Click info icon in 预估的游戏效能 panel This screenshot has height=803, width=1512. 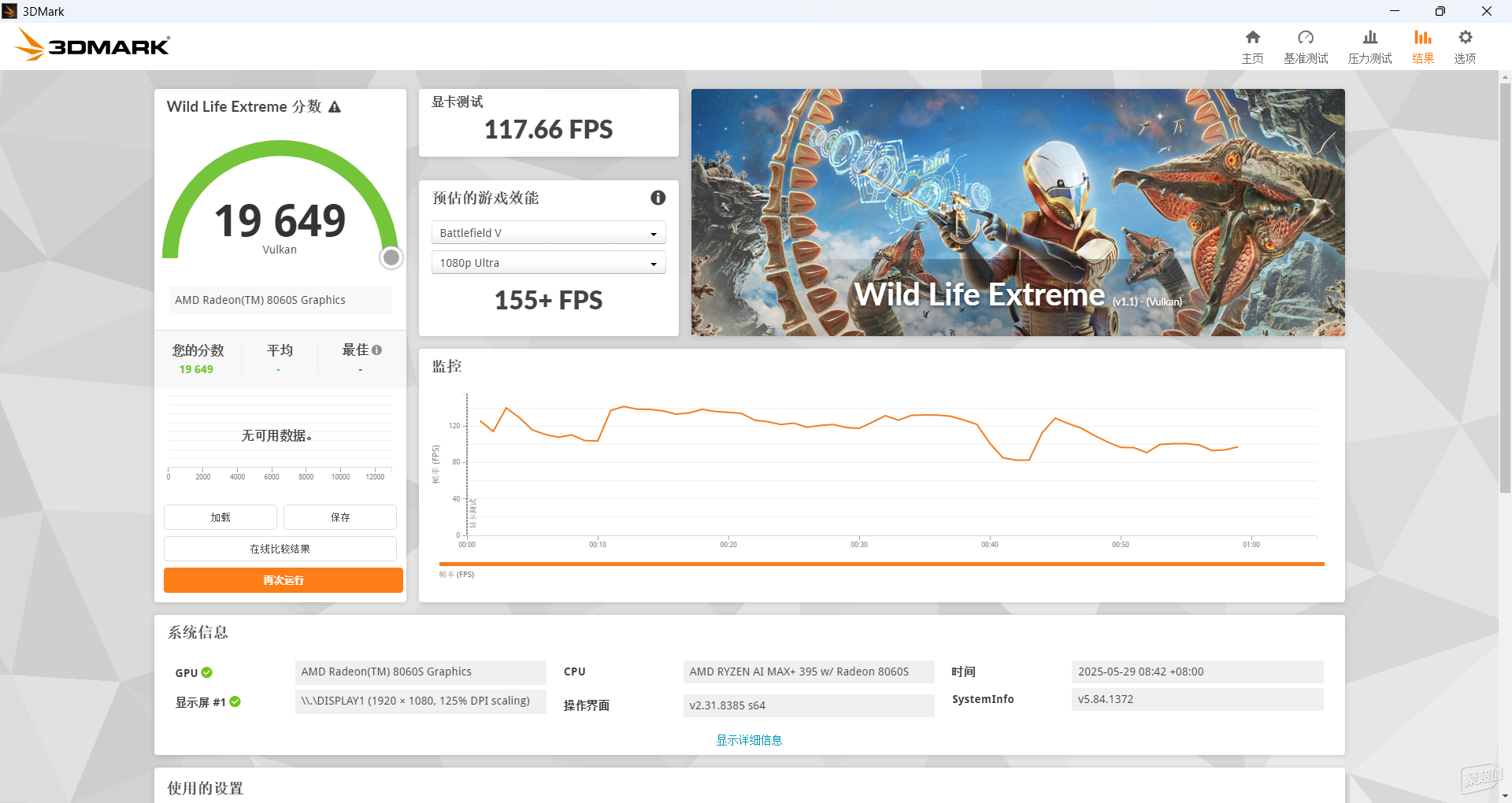point(658,198)
